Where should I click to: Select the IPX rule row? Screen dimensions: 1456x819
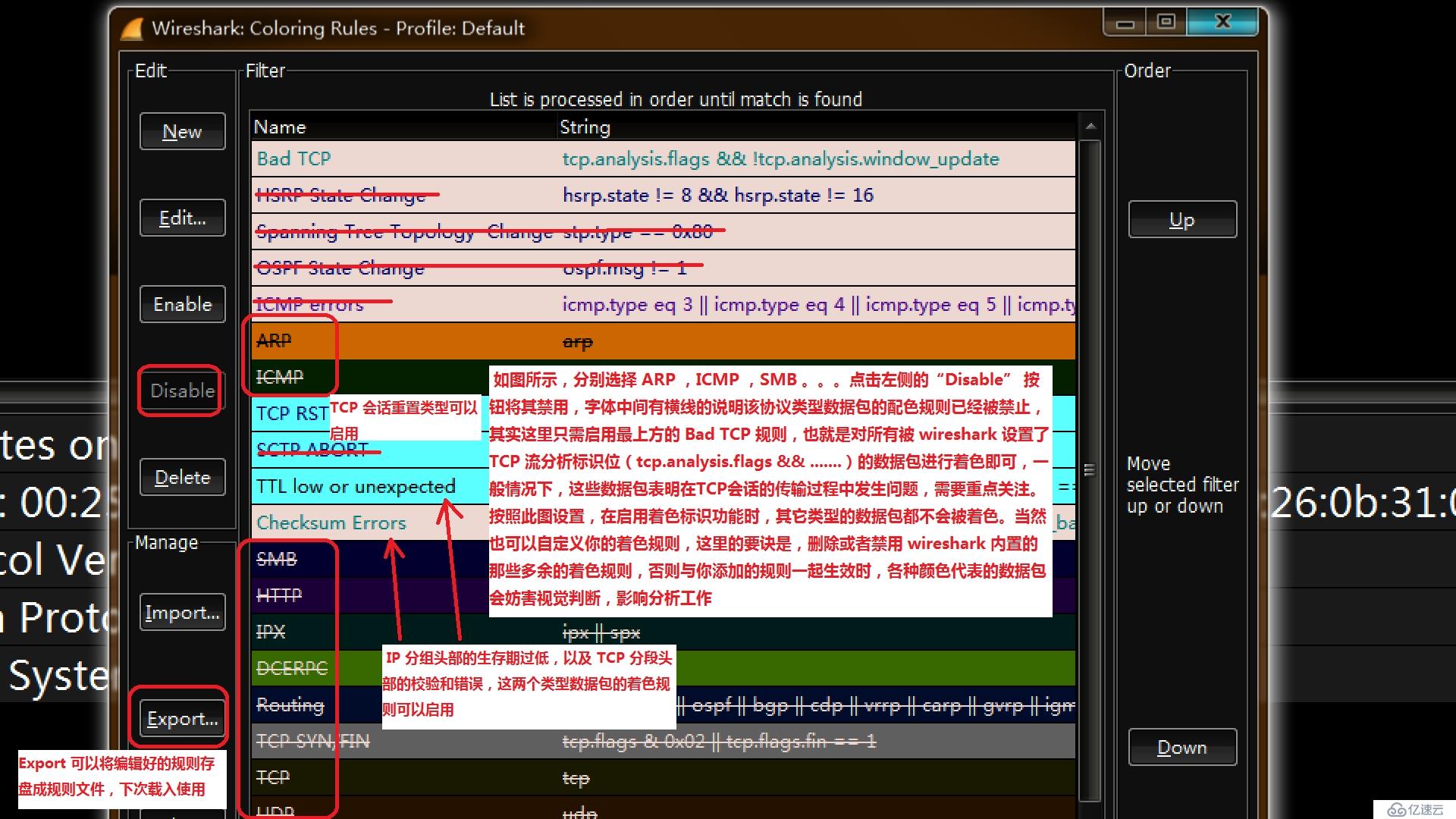coord(663,632)
